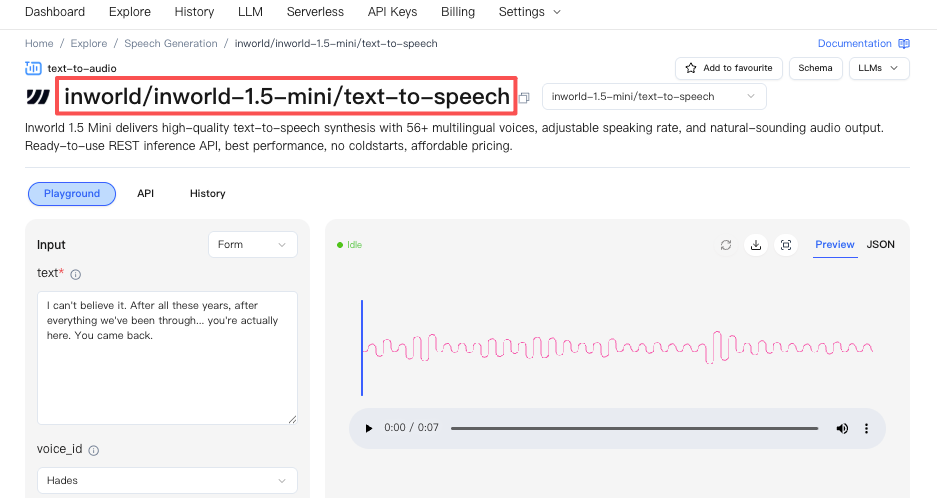This screenshot has height=498, width=937.
Task: Click the model title inworld/inworld-1.5-mini/text-to-speech
Action: tap(287, 96)
